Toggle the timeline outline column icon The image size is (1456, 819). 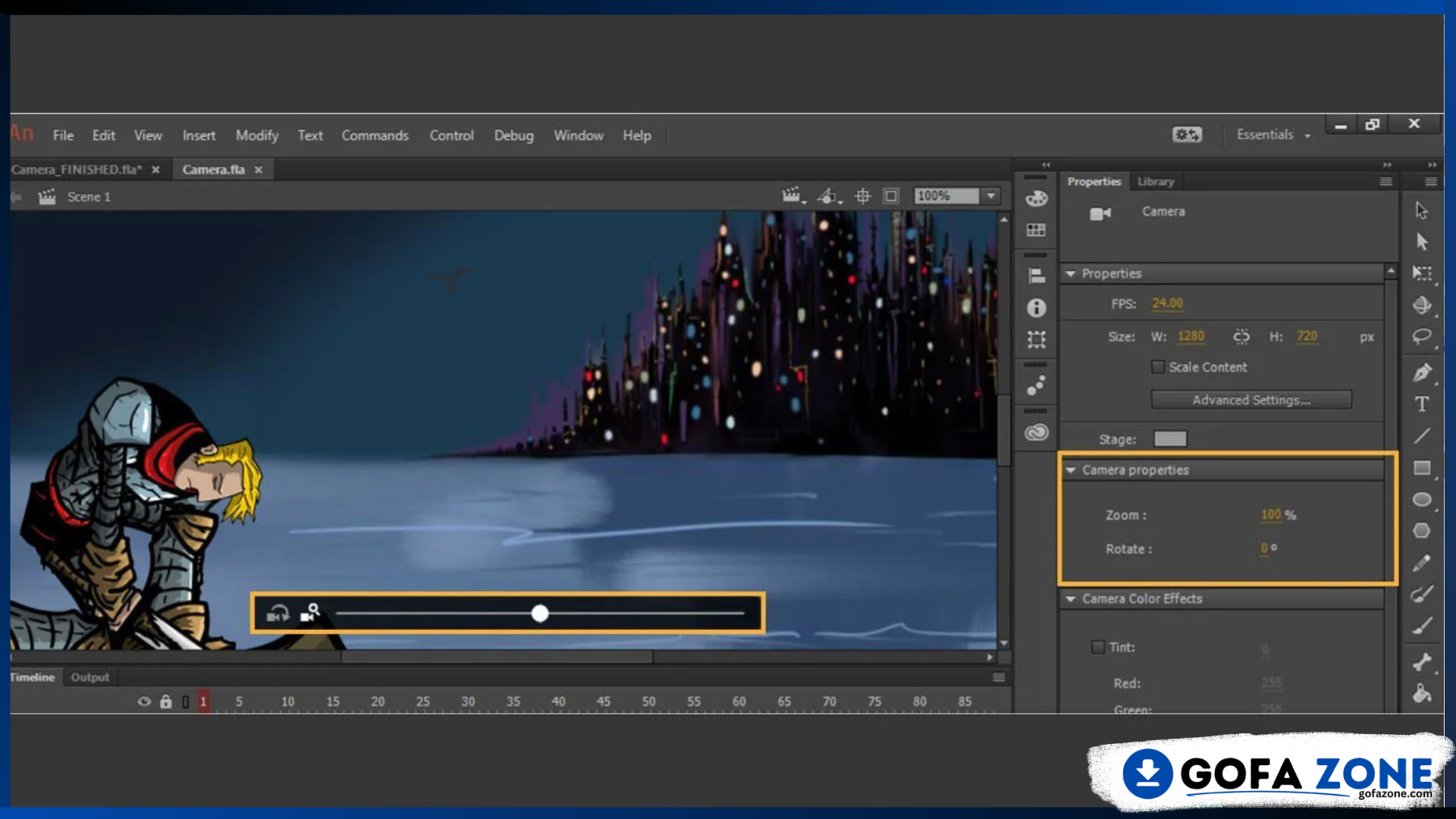pos(186,702)
